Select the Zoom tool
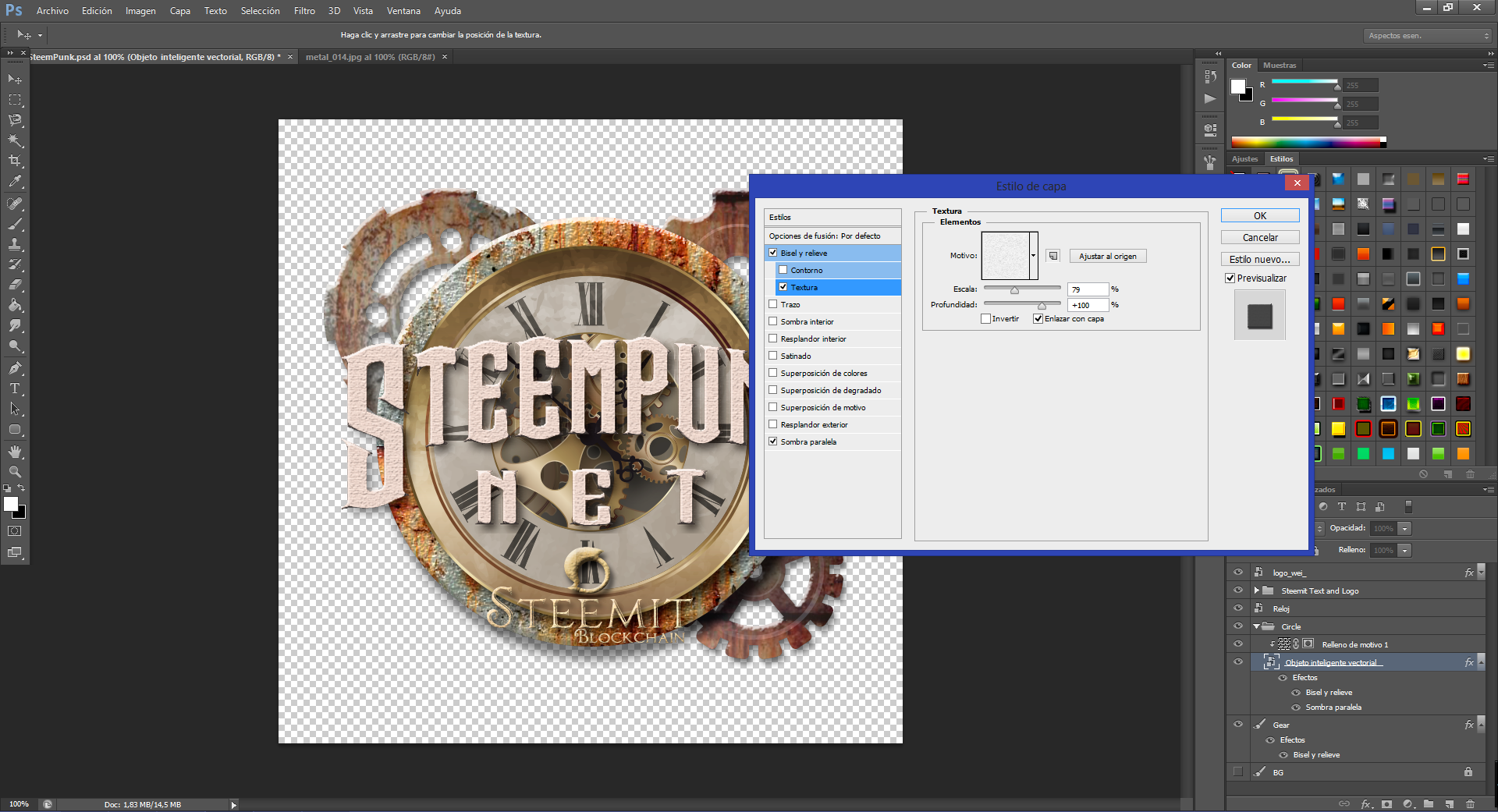Screen dimensions: 1498x812 coord(15,472)
